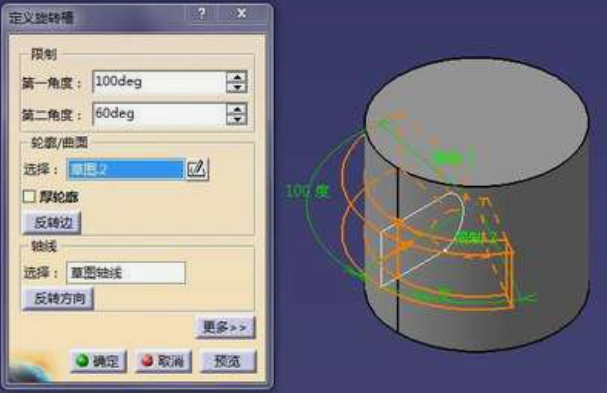The height and width of the screenshot is (393, 607).
Task: Increase the 第一角度 value with up arrow
Action: [237, 77]
